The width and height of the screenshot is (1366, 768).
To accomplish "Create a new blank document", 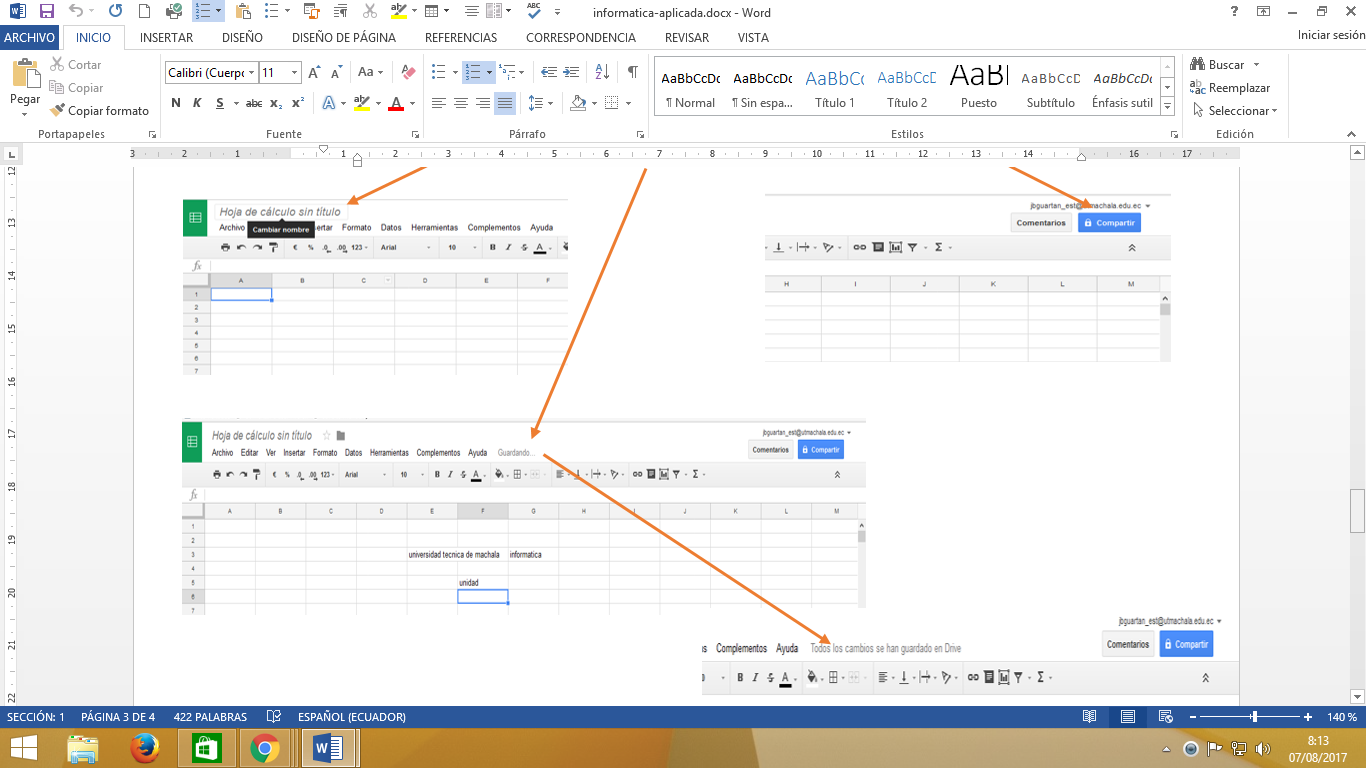I will (x=145, y=12).
